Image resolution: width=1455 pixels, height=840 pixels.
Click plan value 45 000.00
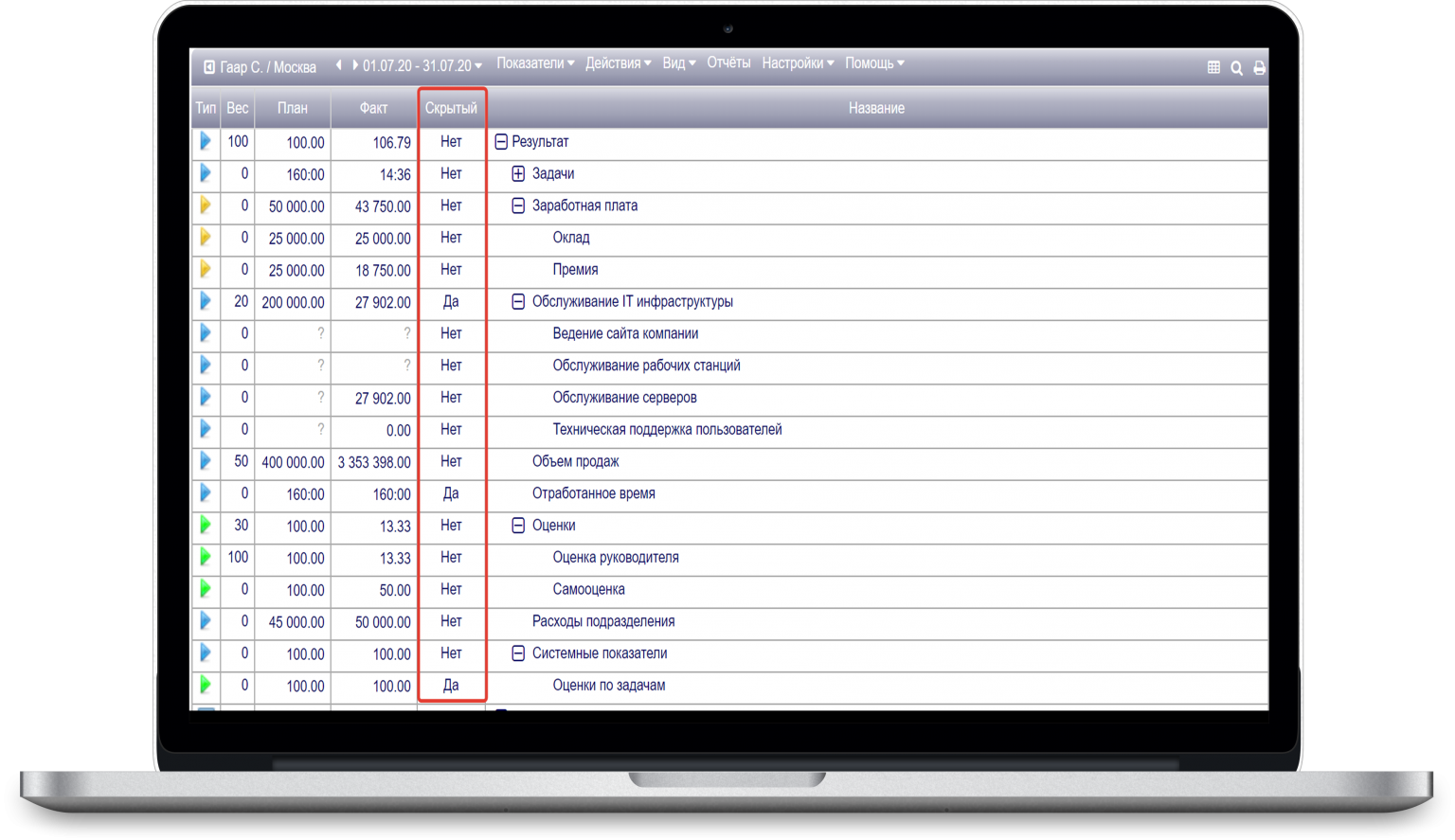pyautogui.click(x=296, y=622)
